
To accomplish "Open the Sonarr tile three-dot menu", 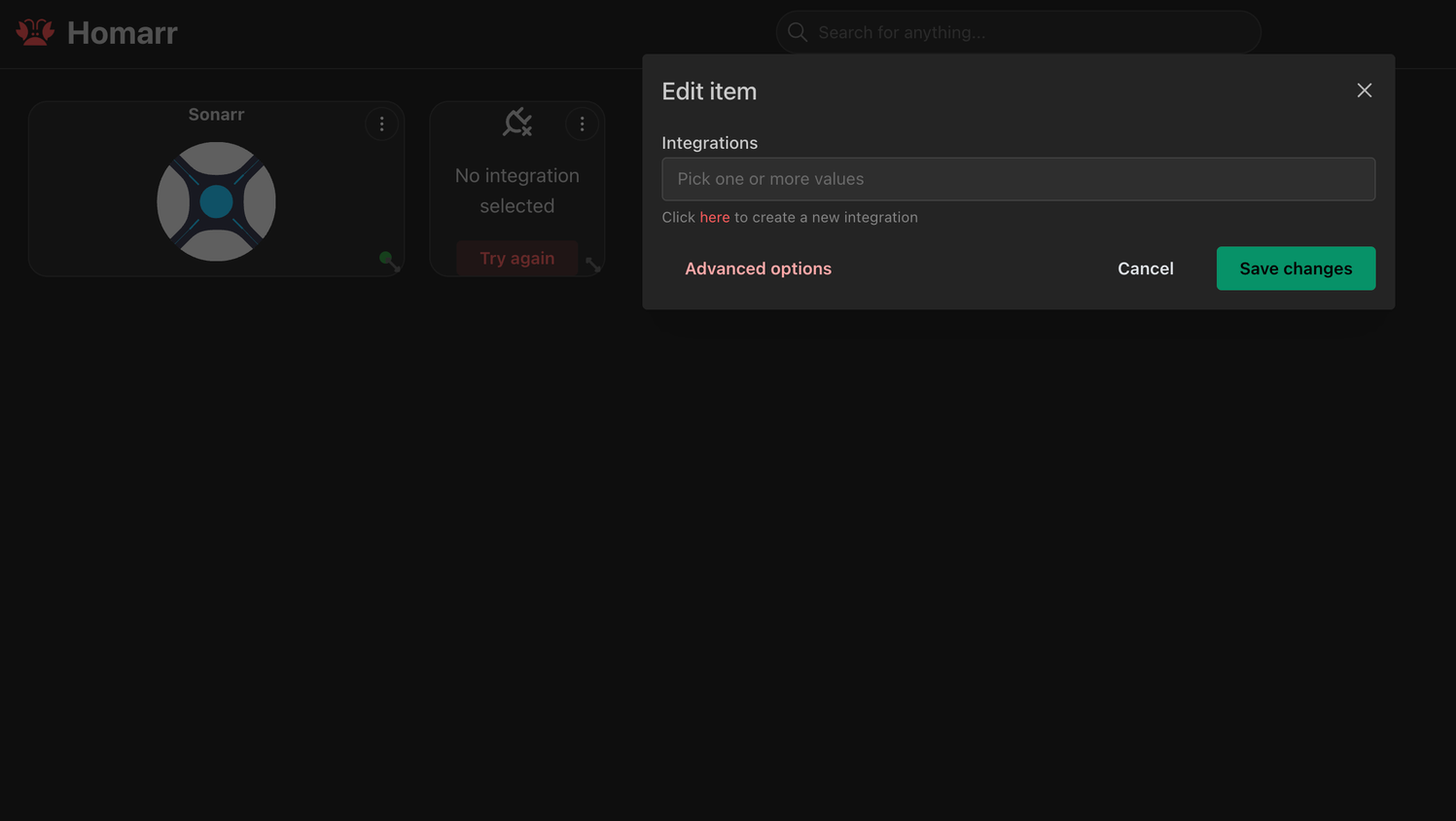I will tap(381, 124).
